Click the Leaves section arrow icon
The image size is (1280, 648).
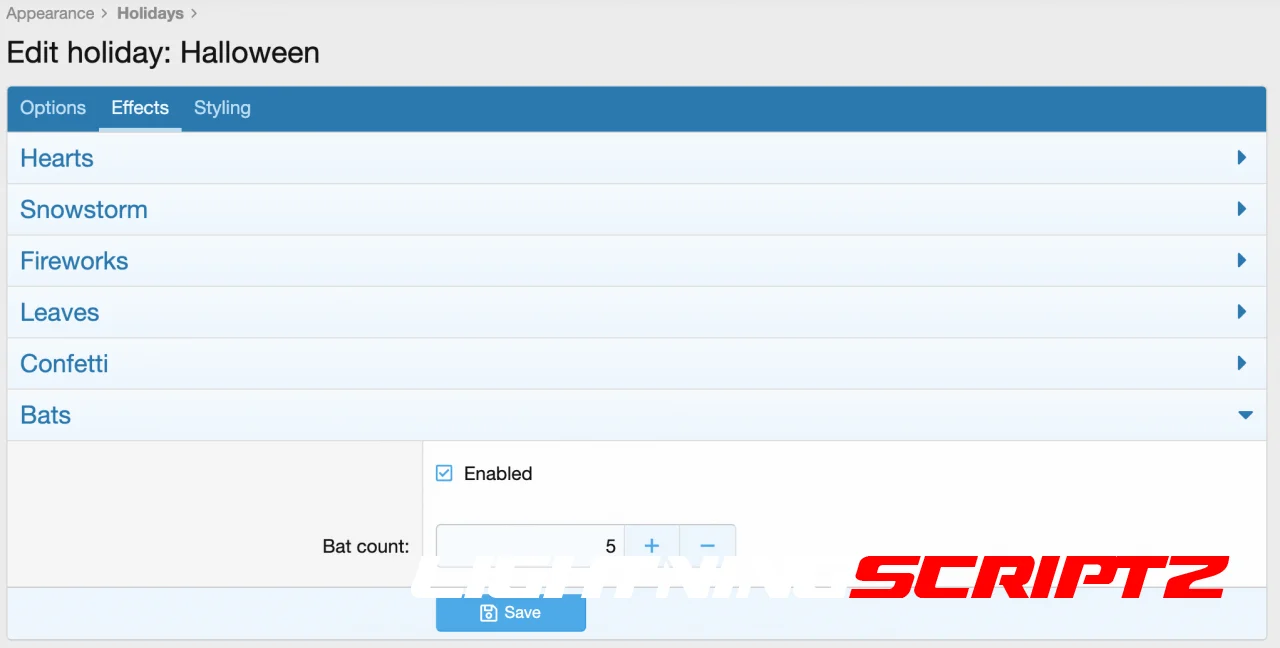tap(1241, 312)
